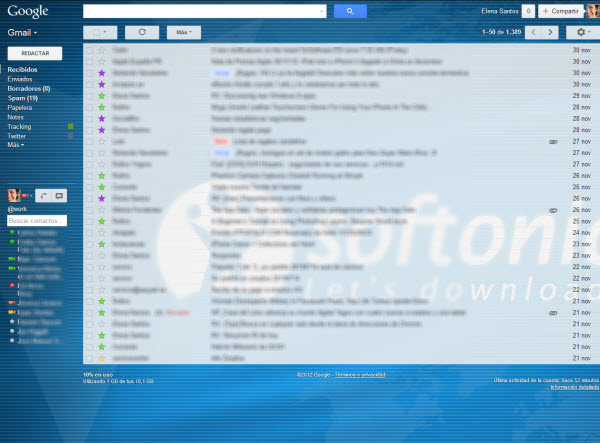Image resolution: width=600 pixels, height=443 pixels.
Task: Open the Twitter label
Action: [16, 136]
